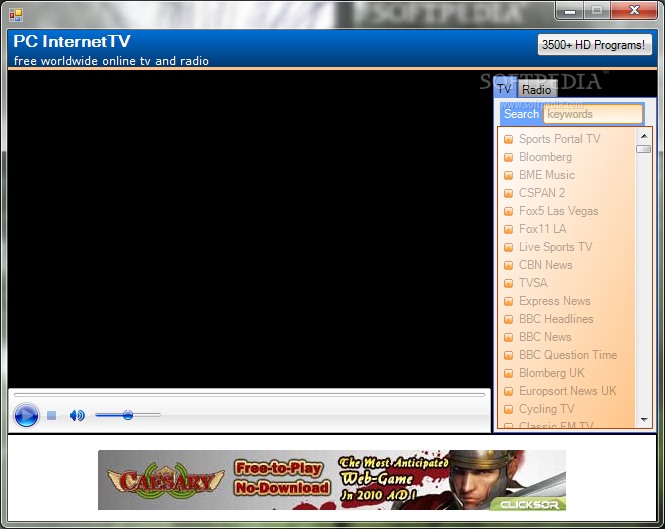
Task: Switch to the TV tab
Action: pos(504,89)
